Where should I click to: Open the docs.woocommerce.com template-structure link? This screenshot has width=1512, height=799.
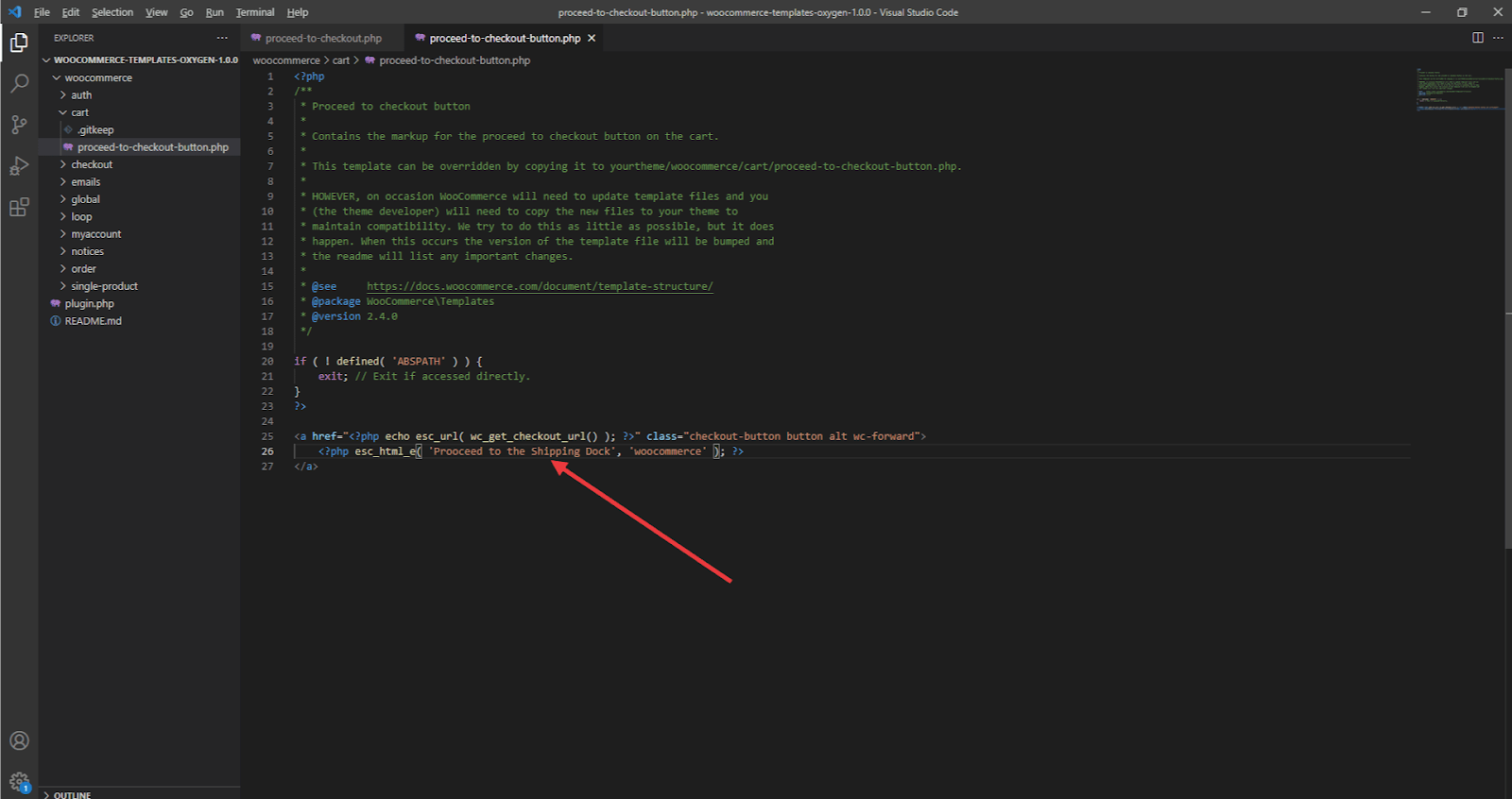point(540,286)
